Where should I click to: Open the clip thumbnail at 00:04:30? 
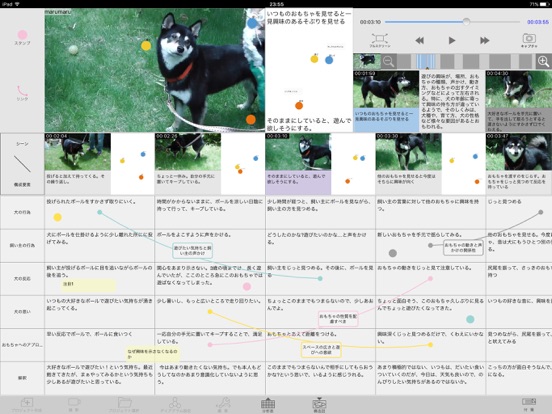coord(519,89)
